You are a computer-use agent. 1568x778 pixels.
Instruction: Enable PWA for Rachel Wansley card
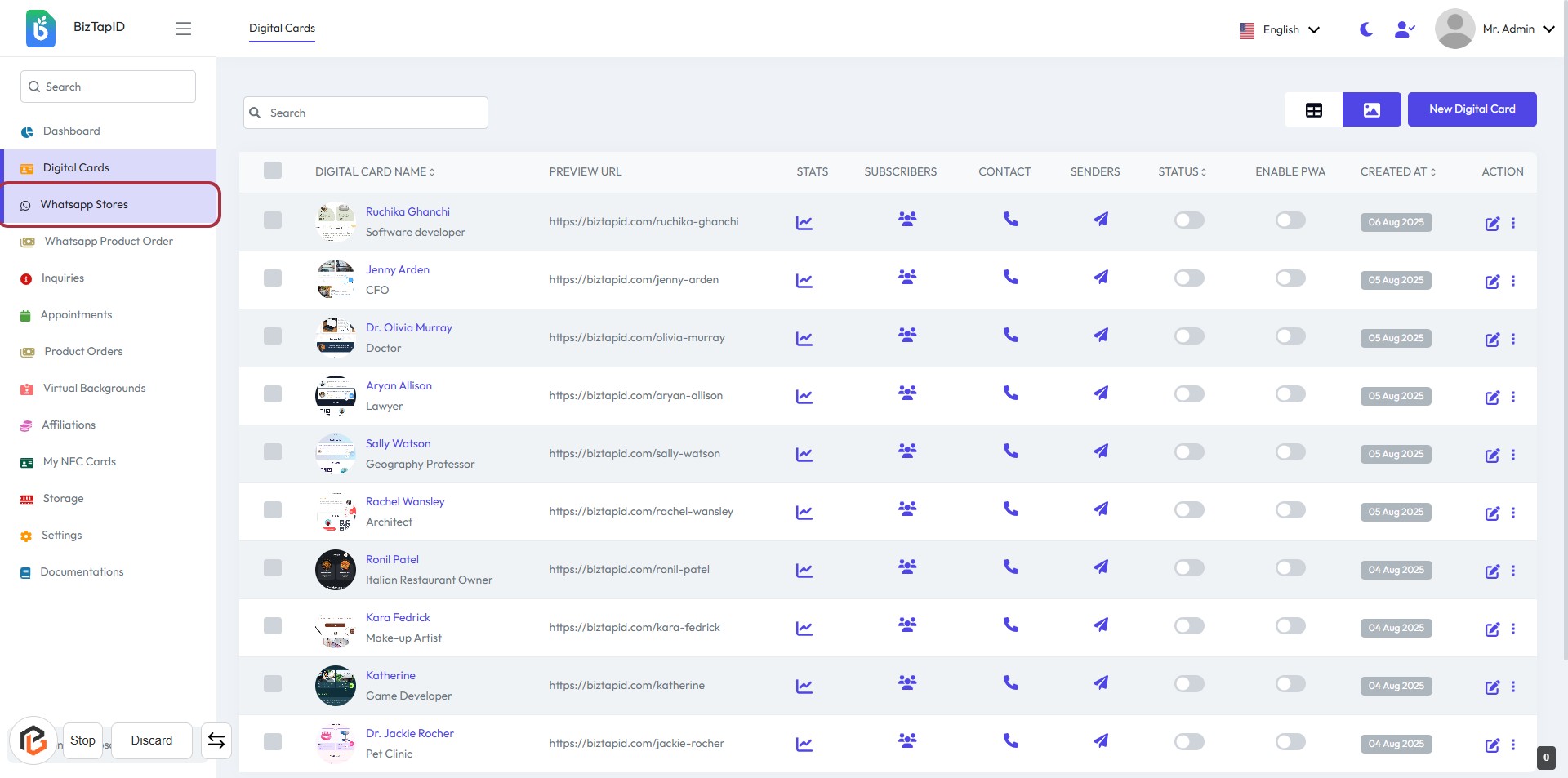tap(1290, 510)
